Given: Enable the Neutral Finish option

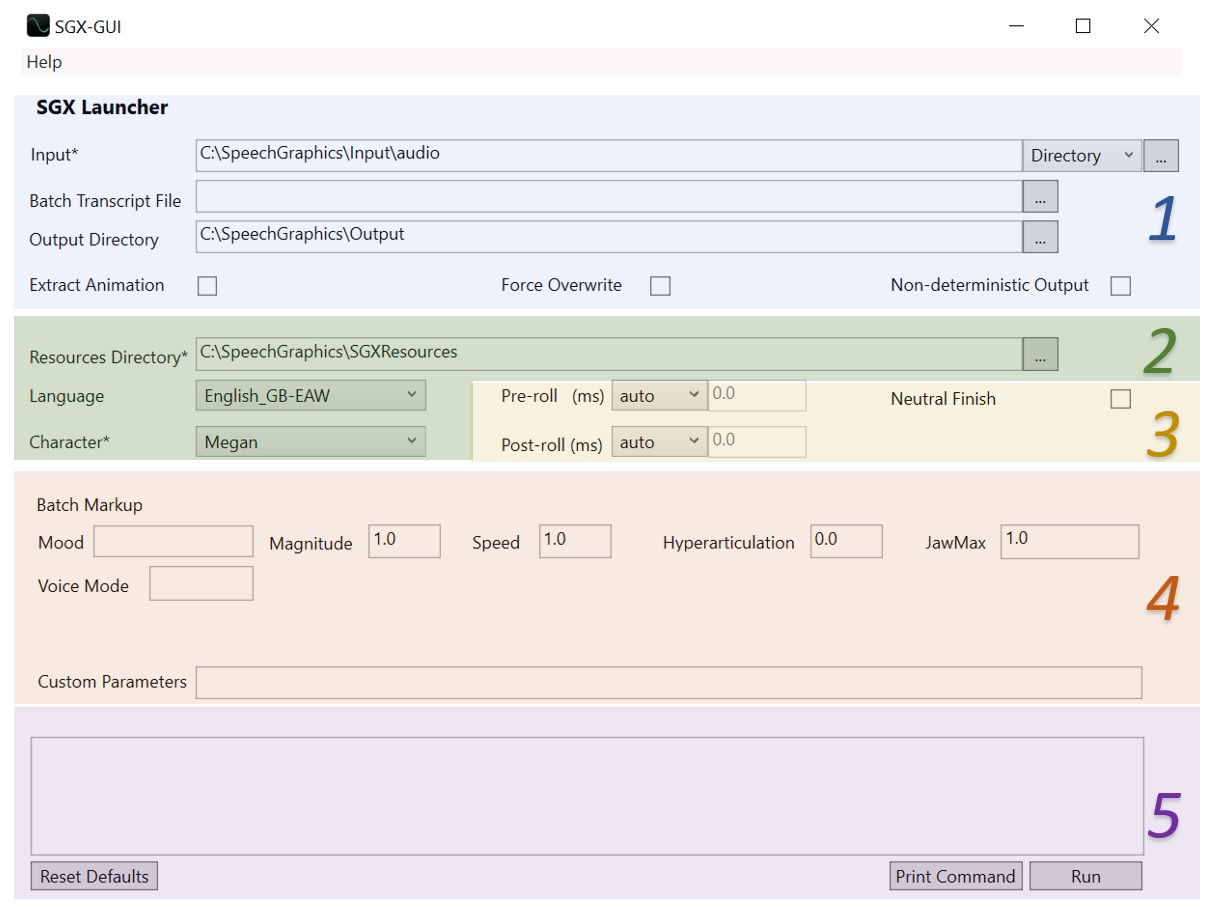Looking at the screenshot, I should [x=1121, y=399].
